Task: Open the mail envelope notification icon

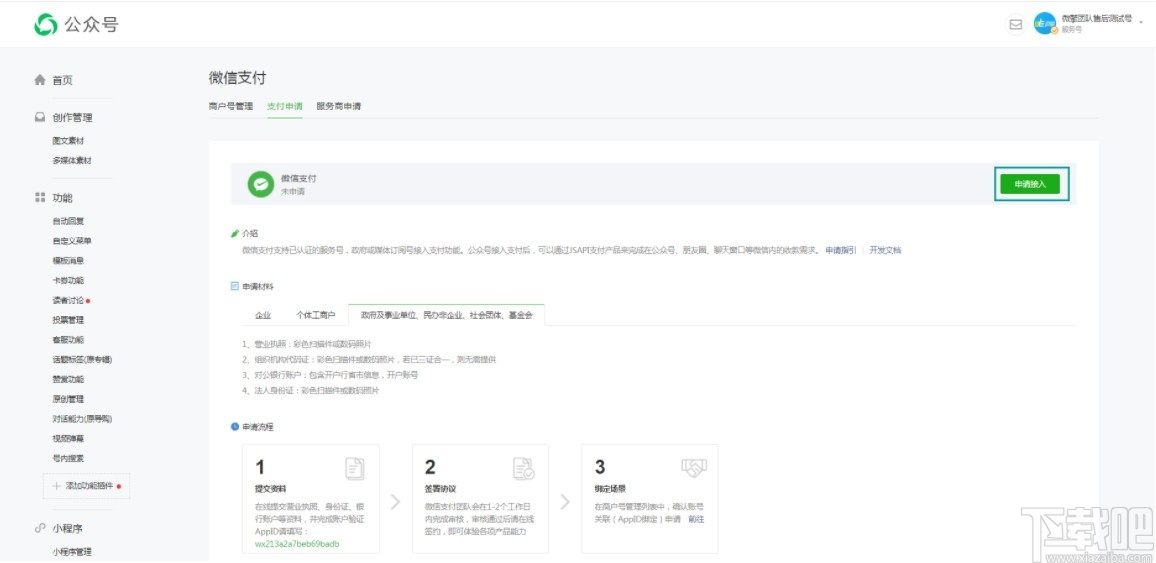Action: [x=1016, y=24]
